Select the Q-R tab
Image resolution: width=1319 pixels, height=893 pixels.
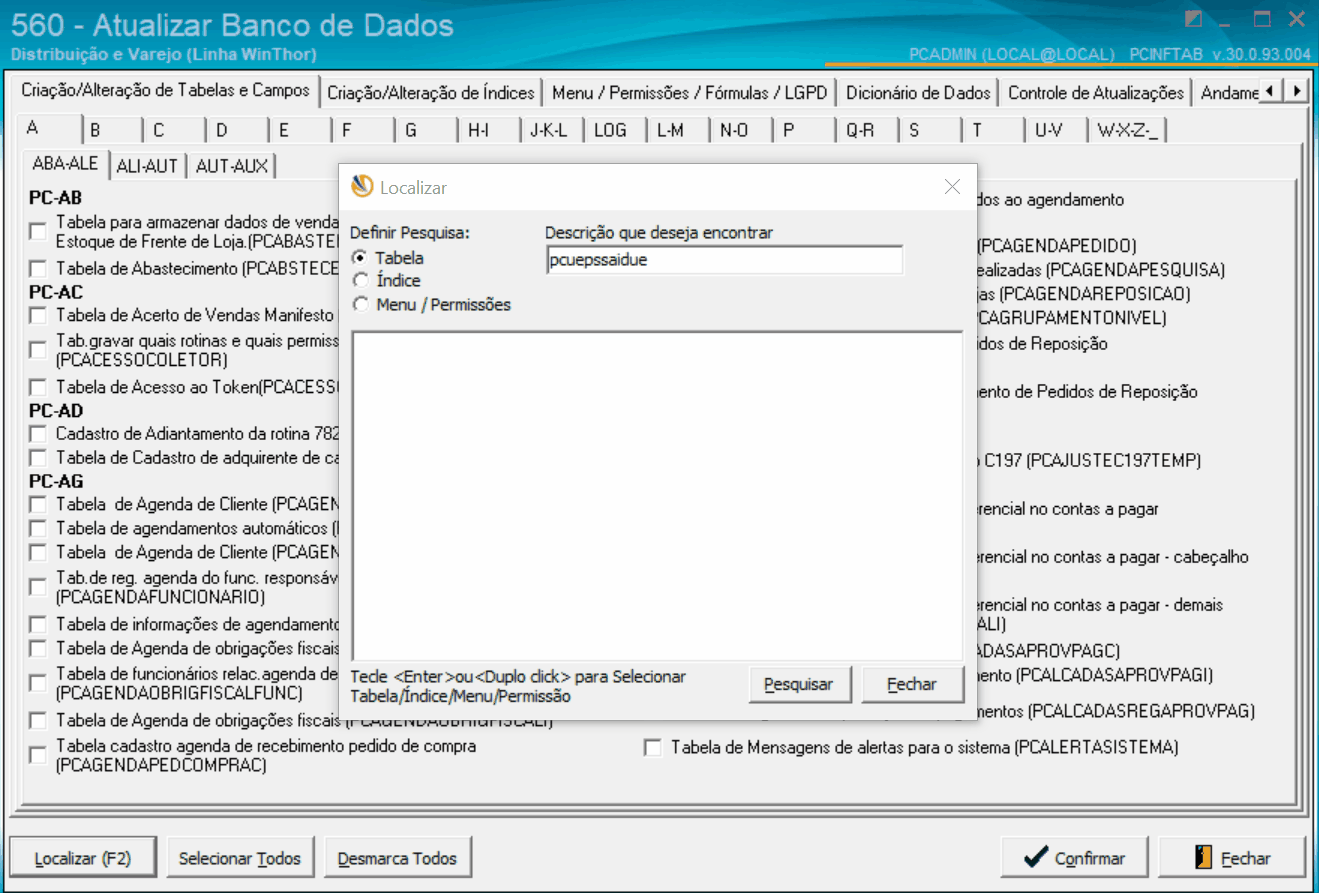tap(867, 130)
